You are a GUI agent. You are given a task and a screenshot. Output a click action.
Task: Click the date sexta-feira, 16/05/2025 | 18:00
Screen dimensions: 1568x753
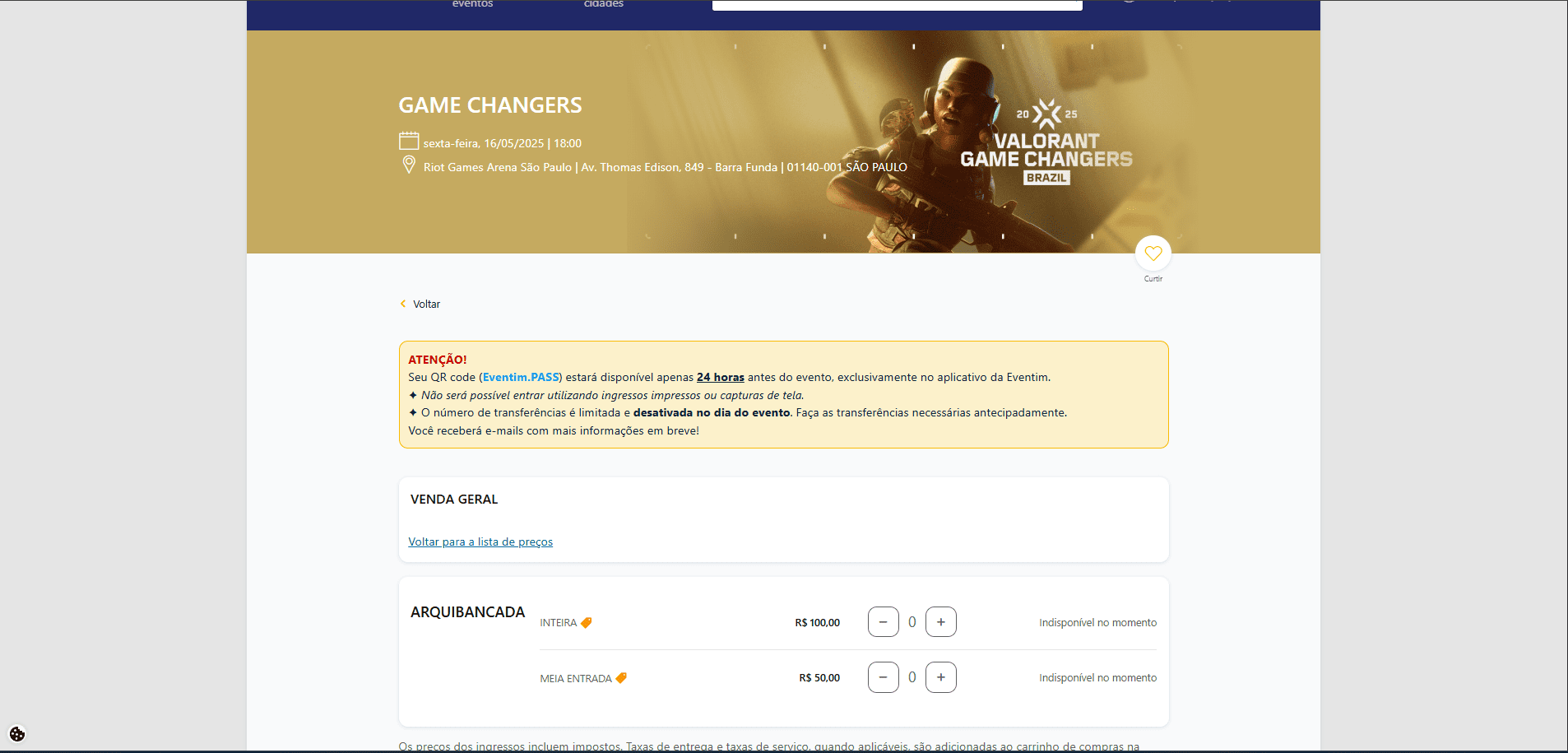click(503, 143)
